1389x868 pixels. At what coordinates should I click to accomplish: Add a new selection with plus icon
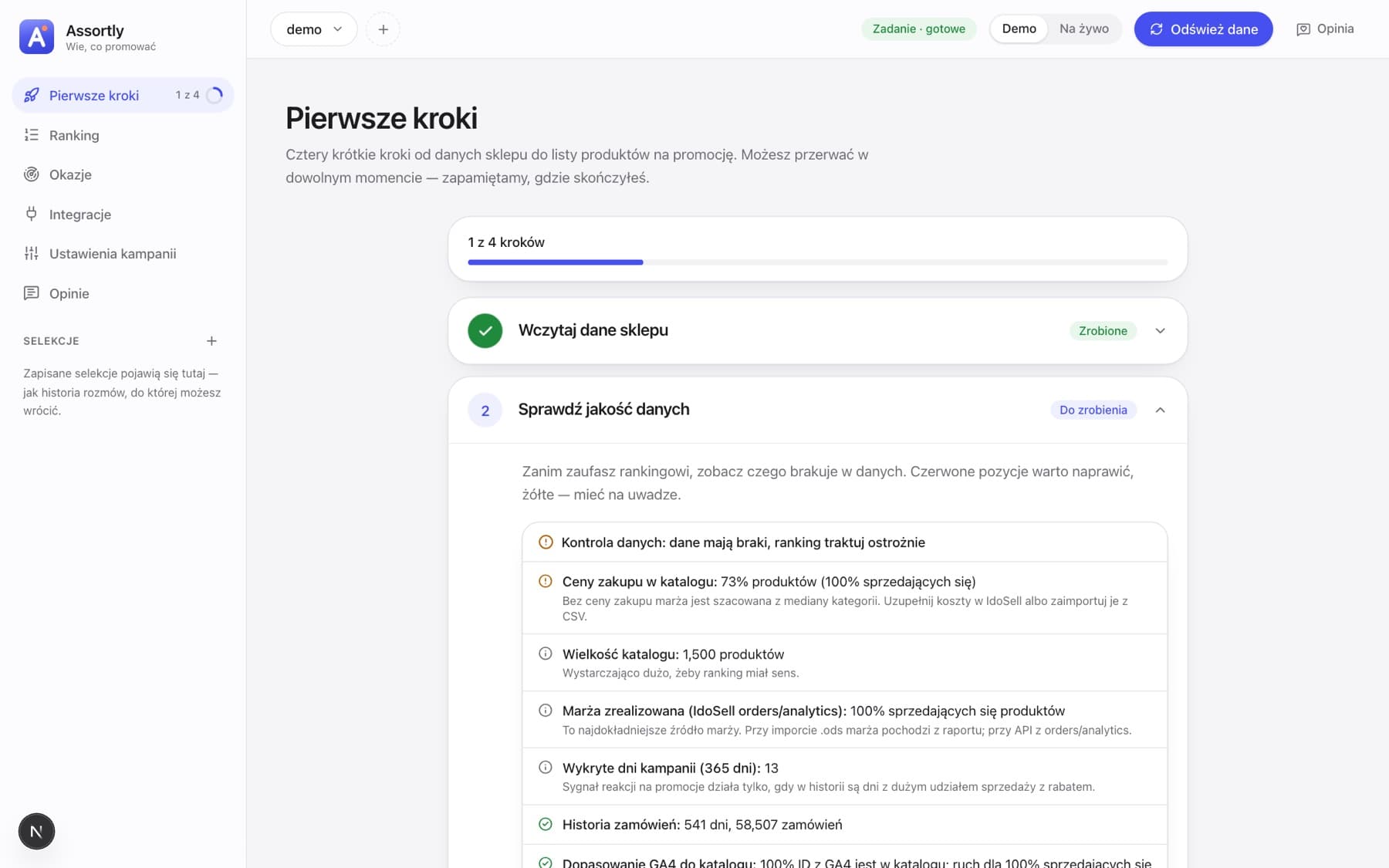211,341
